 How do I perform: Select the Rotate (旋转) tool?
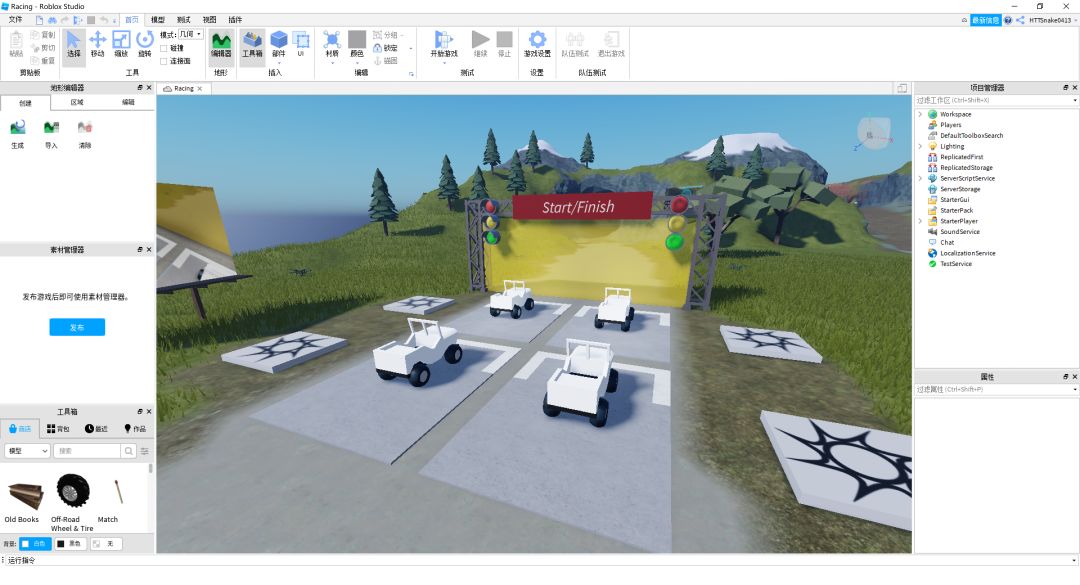pyautogui.click(x=145, y=43)
